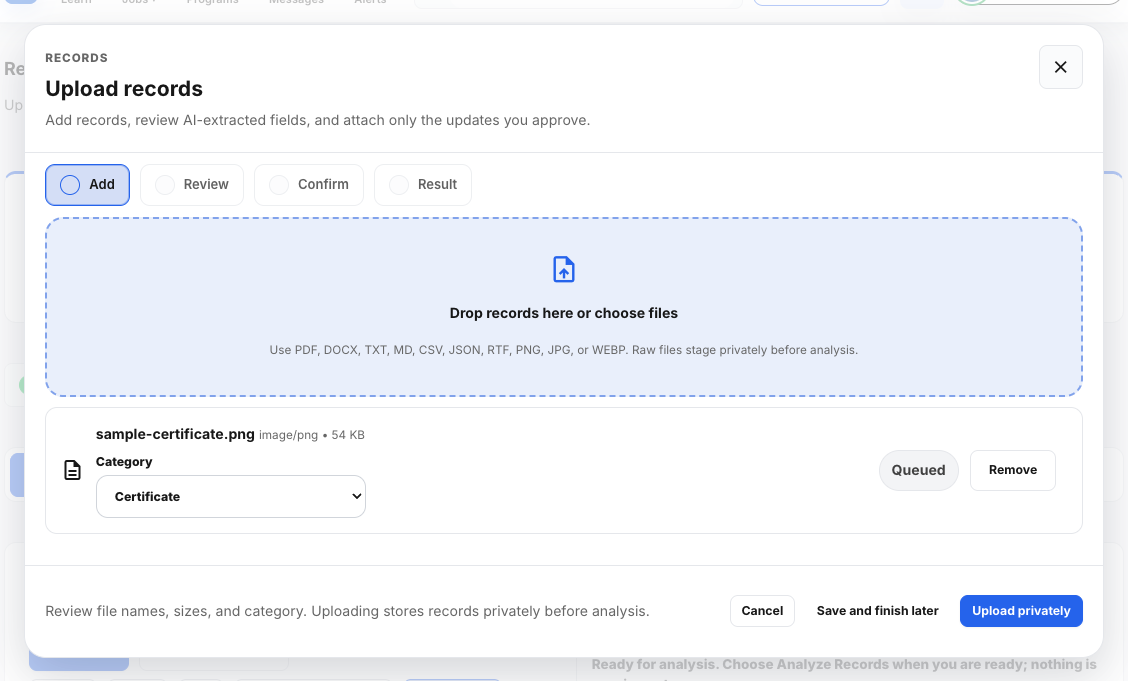1128x681 pixels.
Task: Remove the sample-certificate.png file
Action: click(x=1013, y=470)
